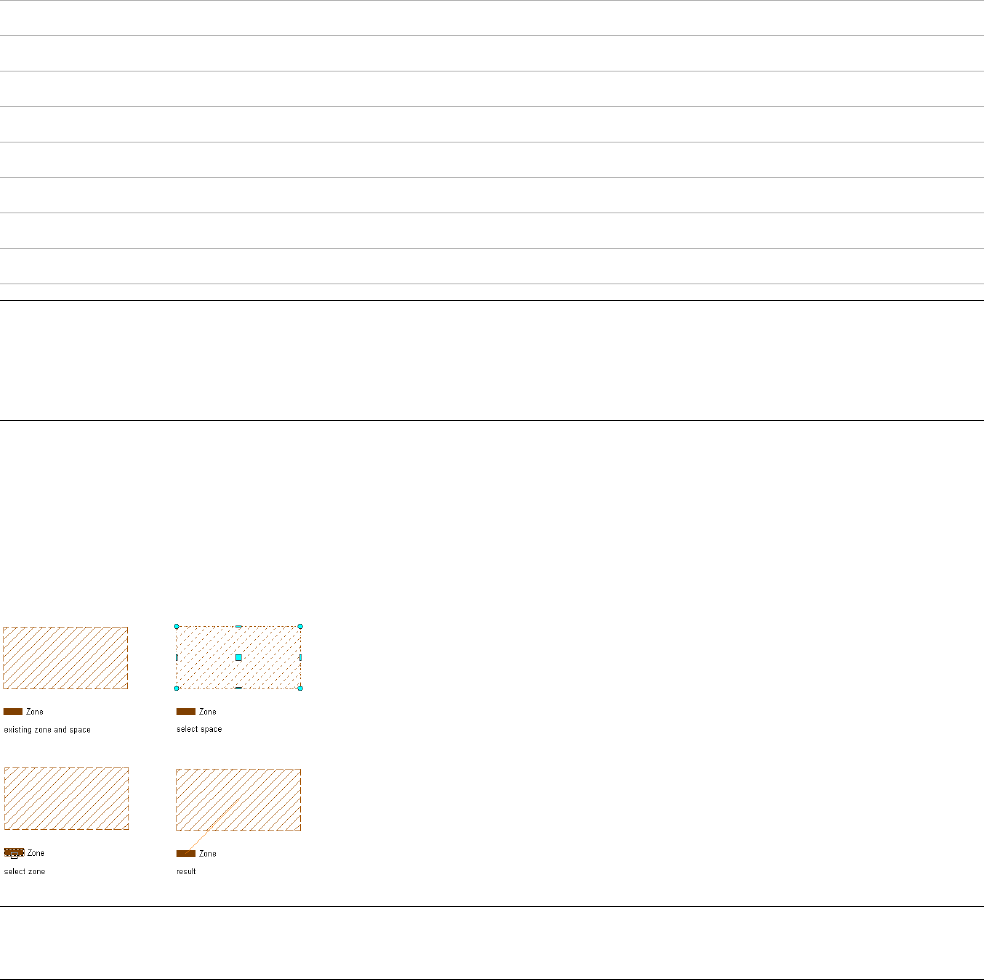Image resolution: width=984 pixels, height=980 pixels.
Task: Click the top edge grip of selected space
Action: pos(238,626)
